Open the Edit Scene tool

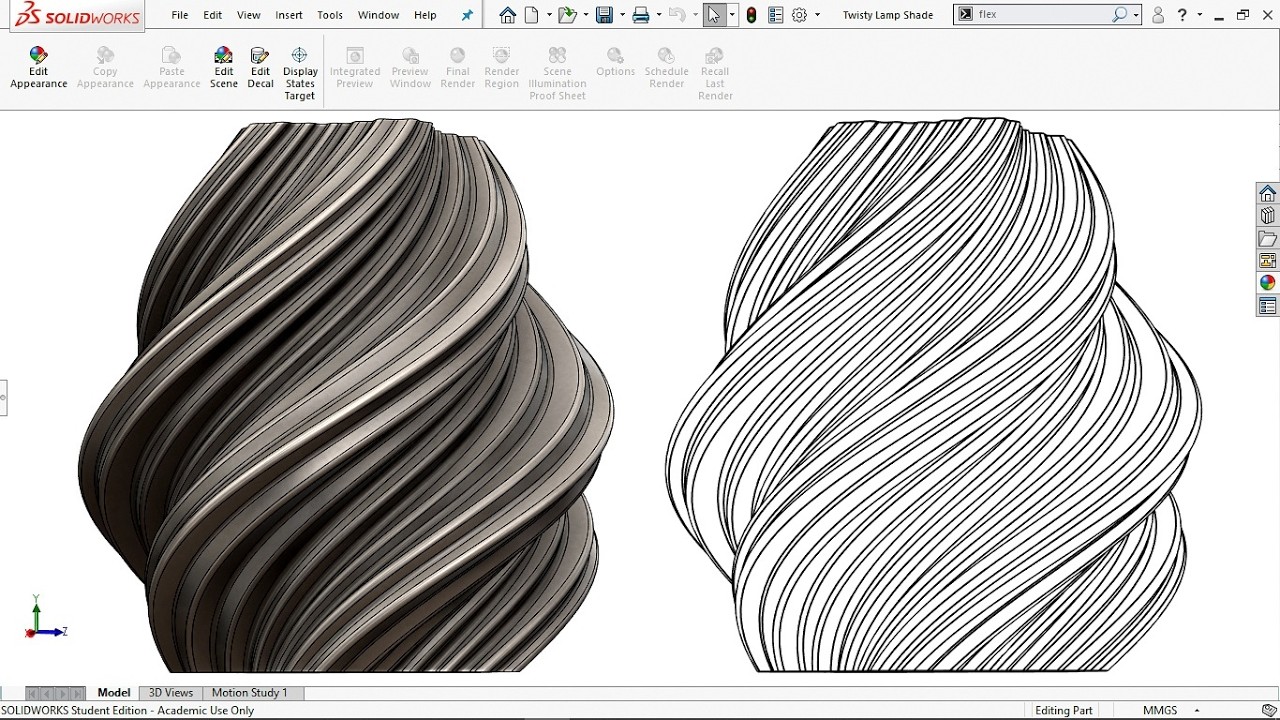tap(224, 68)
